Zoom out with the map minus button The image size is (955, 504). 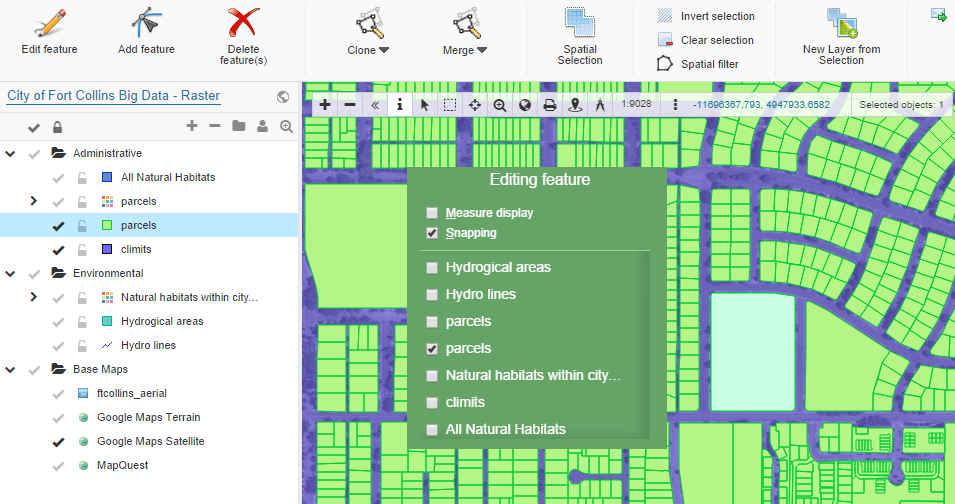coord(350,105)
